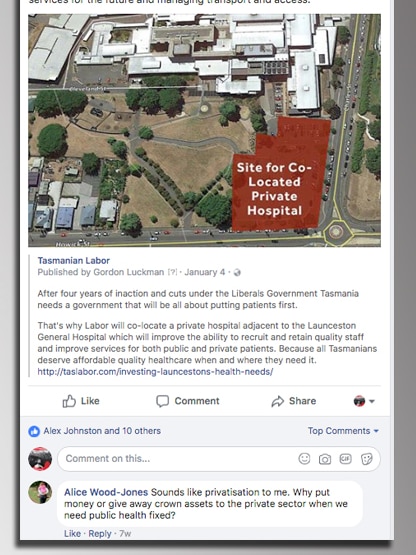416x555 pixels.
Task: Click the Share arrow icon
Action: pyautogui.click(x=278, y=401)
